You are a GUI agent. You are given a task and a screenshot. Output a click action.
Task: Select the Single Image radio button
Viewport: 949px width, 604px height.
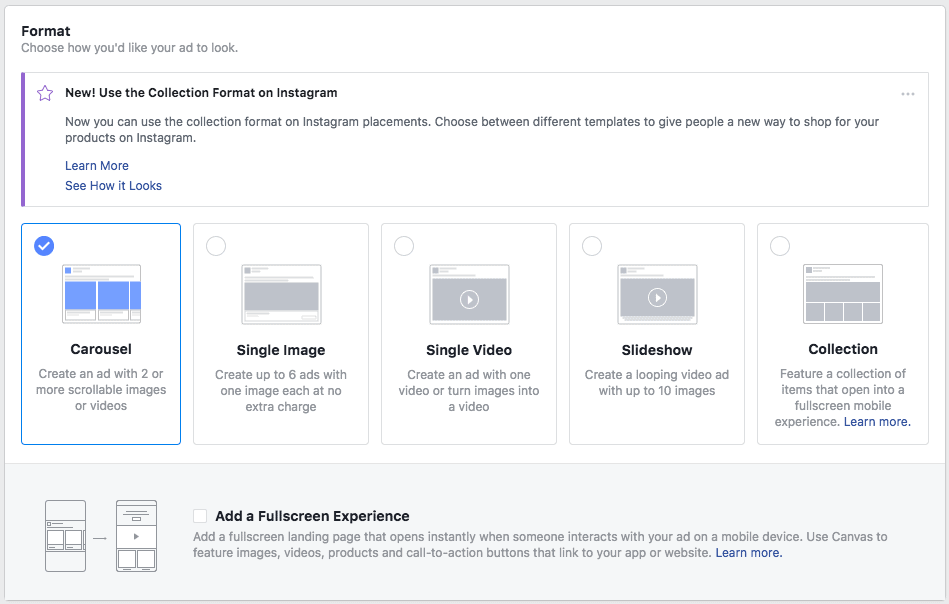pyautogui.click(x=216, y=246)
